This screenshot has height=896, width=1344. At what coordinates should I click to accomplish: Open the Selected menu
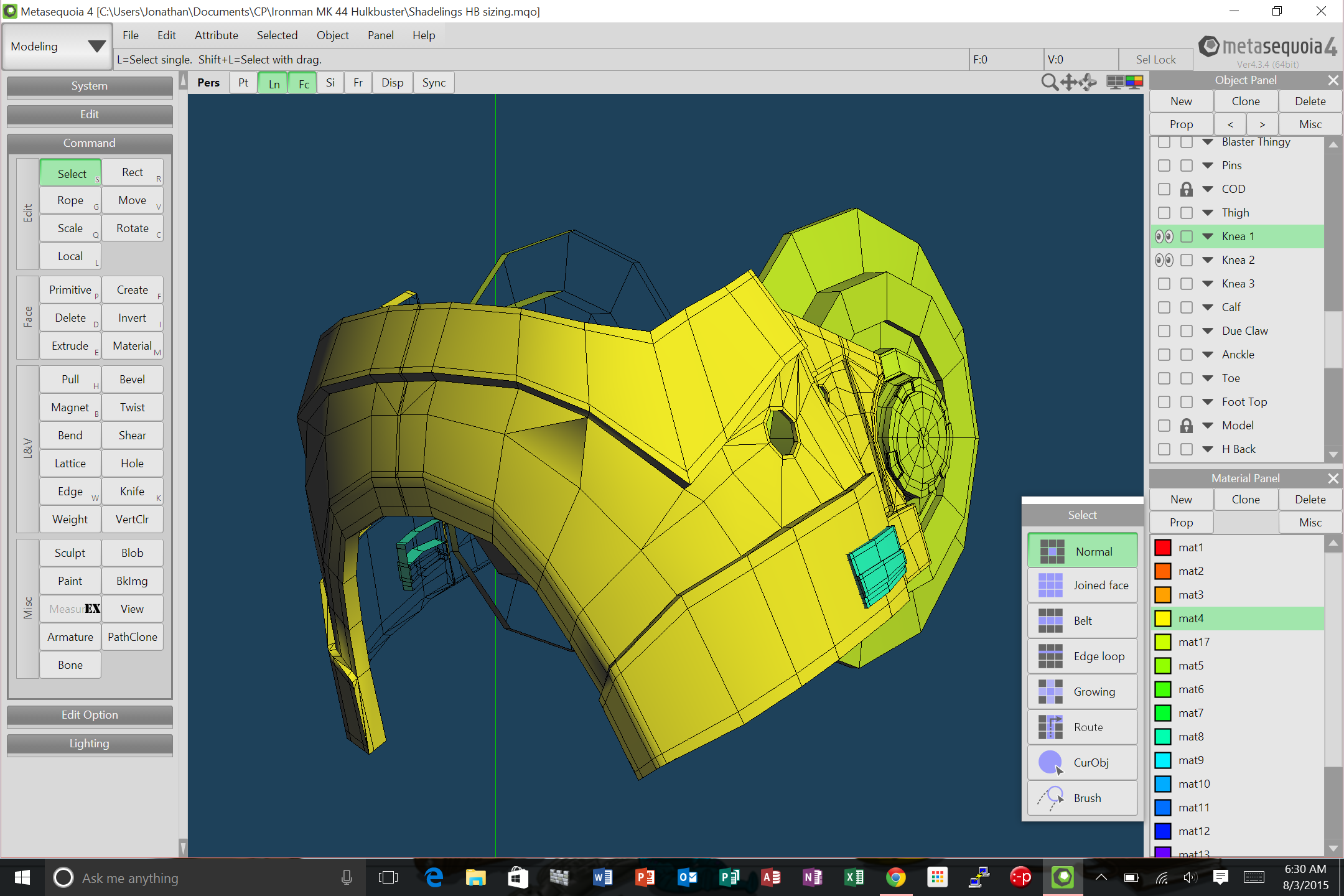(277, 35)
